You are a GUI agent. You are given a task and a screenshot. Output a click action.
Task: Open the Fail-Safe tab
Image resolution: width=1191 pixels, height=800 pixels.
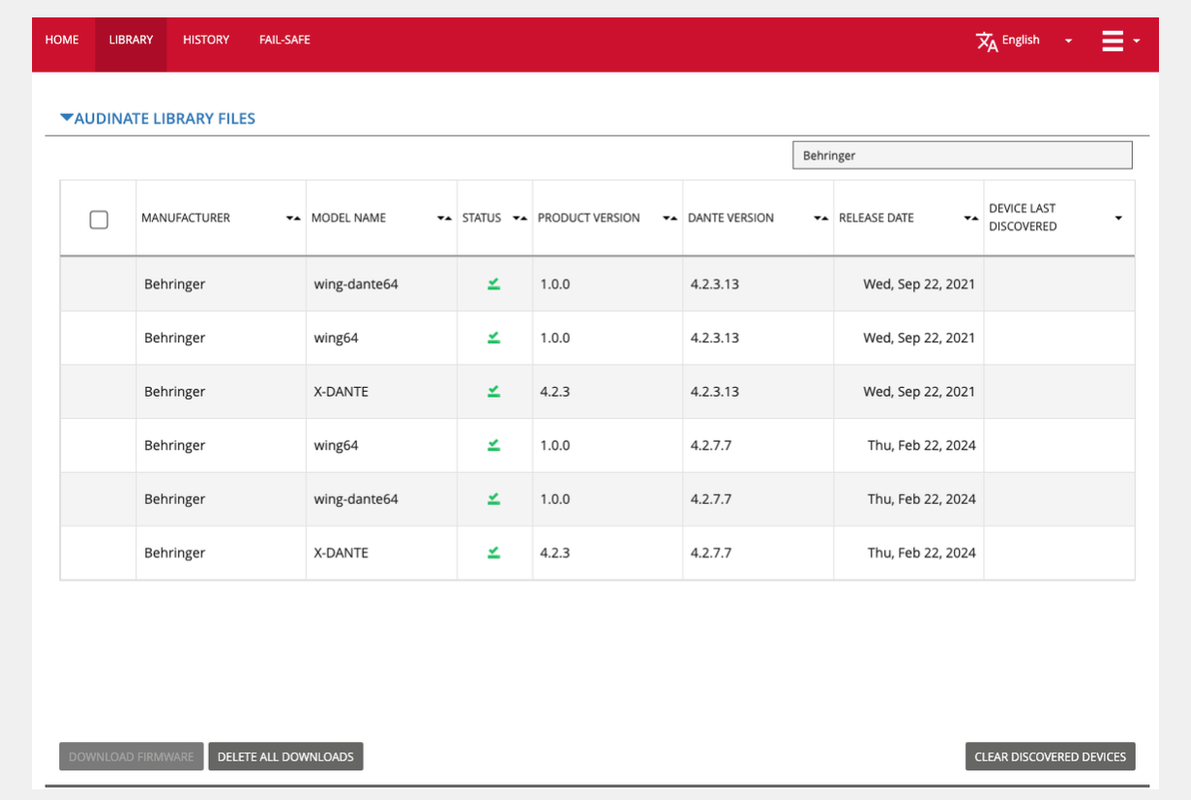click(285, 40)
